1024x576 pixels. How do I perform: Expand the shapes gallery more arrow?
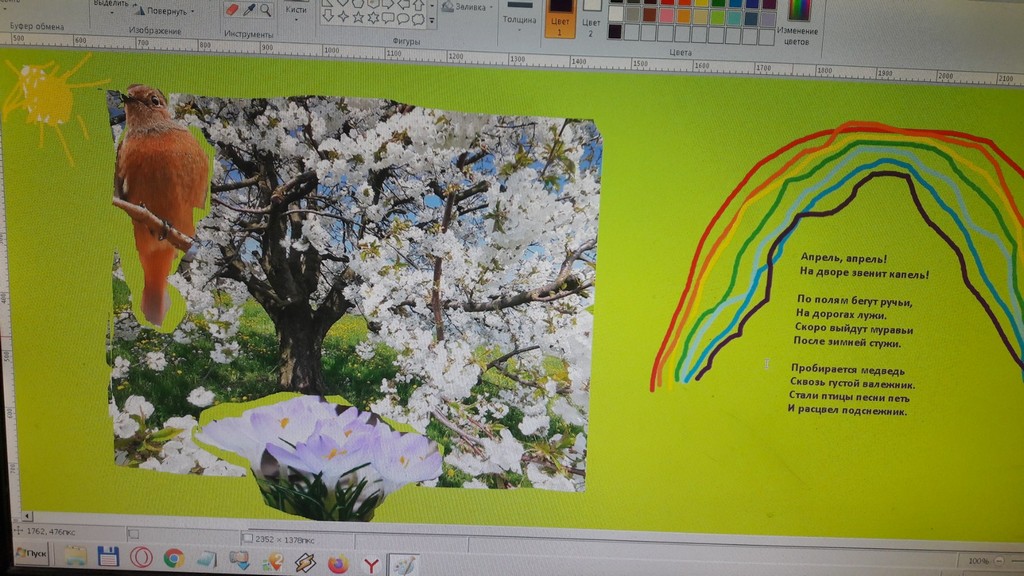coord(432,19)
